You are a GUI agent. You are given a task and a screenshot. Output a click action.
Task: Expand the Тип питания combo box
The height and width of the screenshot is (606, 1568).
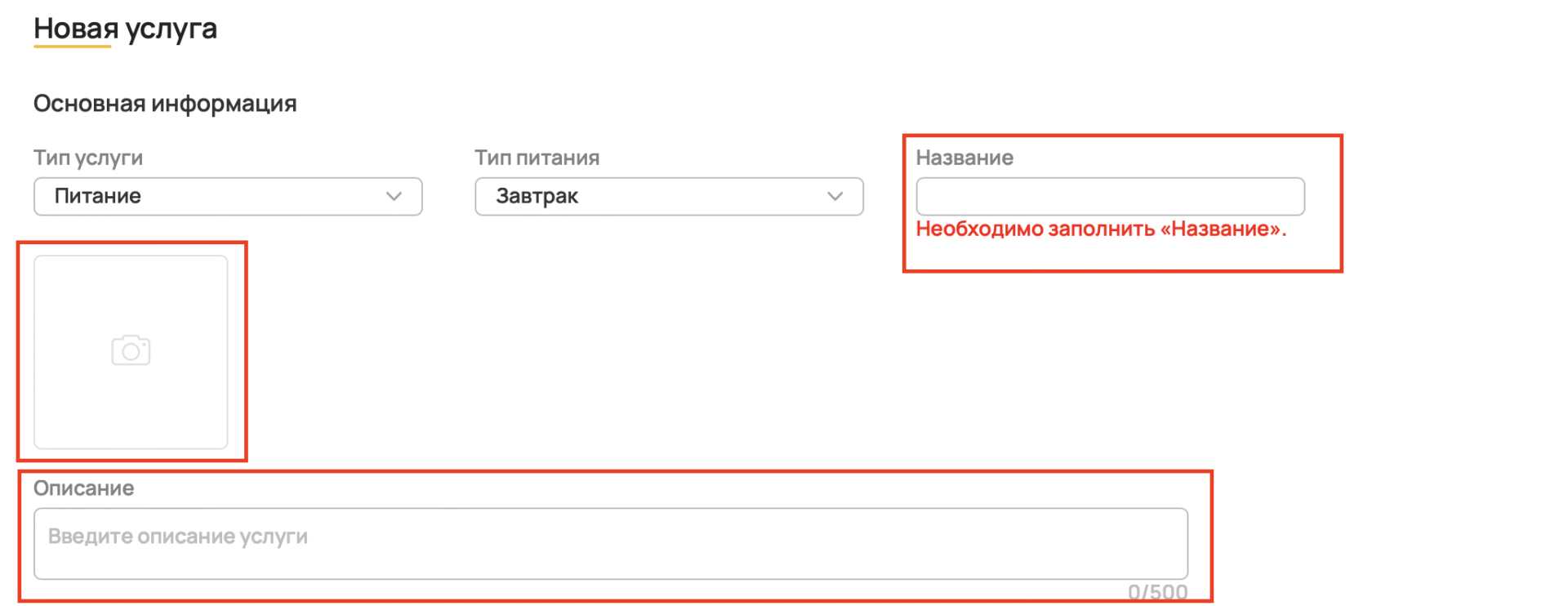coord(668,197)
